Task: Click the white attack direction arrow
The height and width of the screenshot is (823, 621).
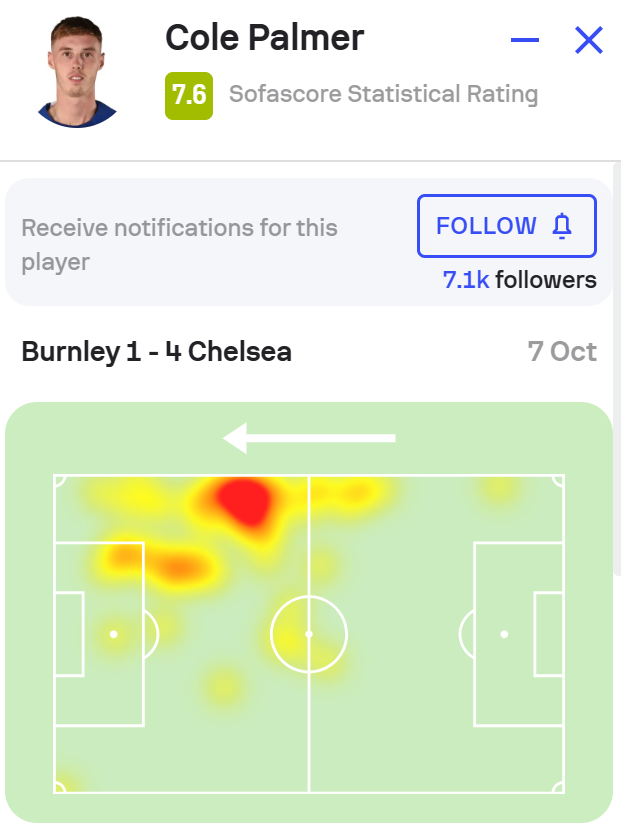Action: coord(310,438)
